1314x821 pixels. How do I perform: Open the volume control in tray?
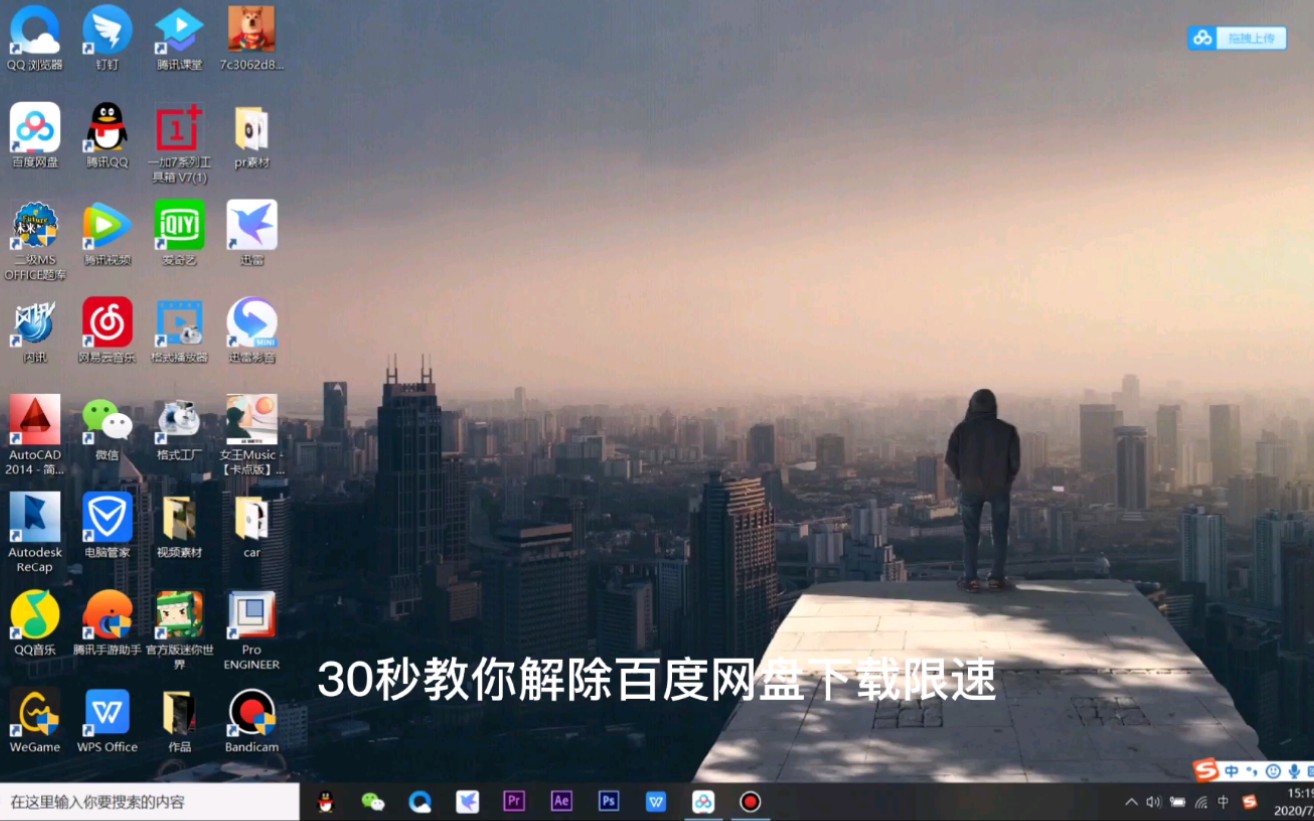pyautogui.click(x=1154, y=802)
